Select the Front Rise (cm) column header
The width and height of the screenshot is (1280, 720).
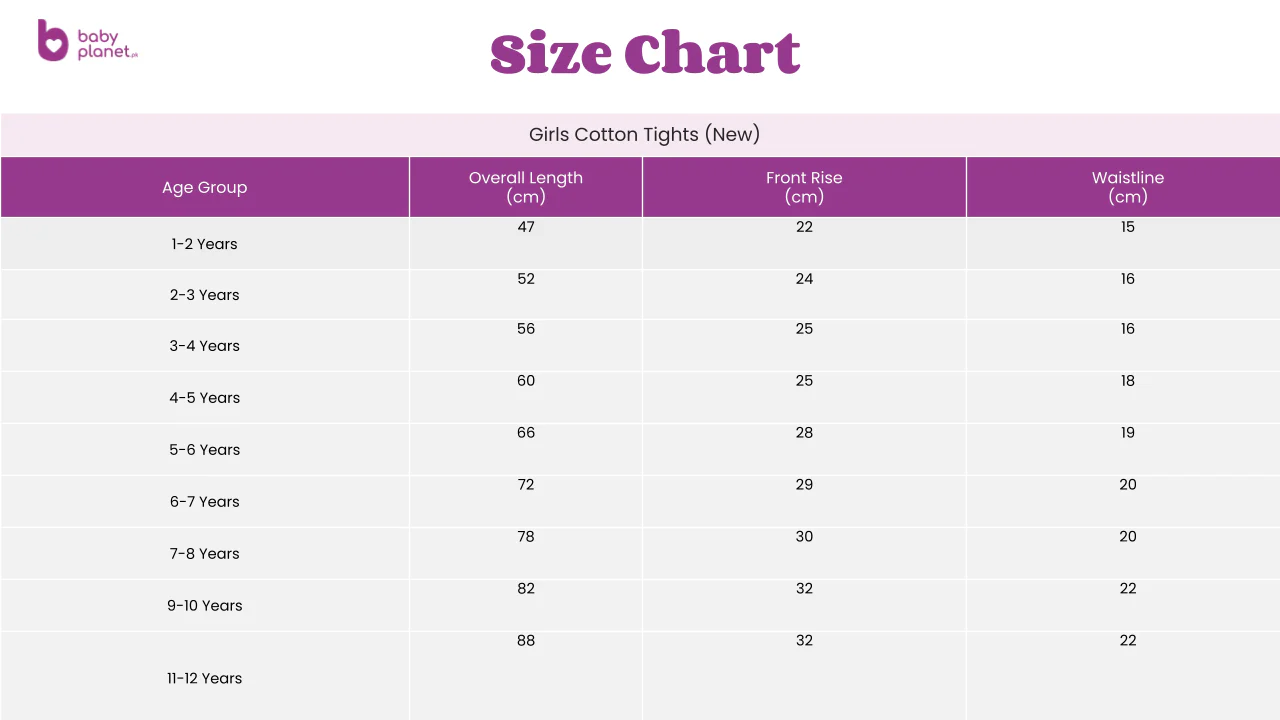tap(804, 187)
